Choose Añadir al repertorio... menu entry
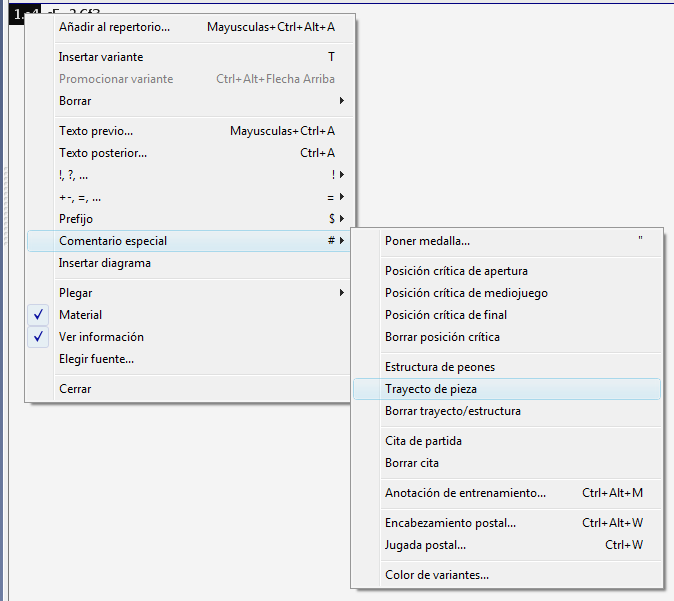 coord(190,27)
